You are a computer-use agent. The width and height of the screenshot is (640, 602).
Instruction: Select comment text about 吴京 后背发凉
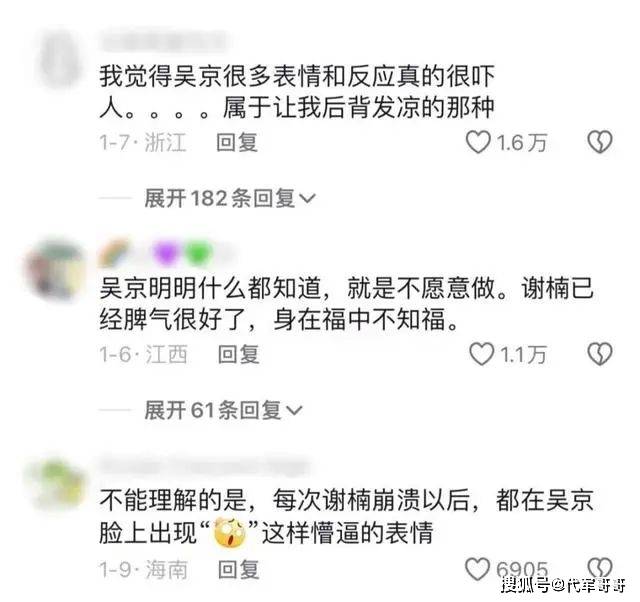tap(297, 92)
